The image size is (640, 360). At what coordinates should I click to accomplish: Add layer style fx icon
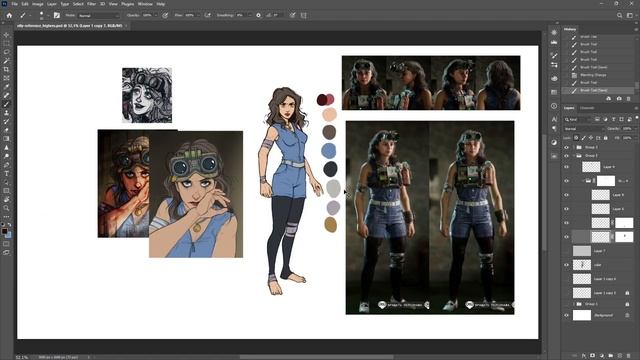(584, 356)
